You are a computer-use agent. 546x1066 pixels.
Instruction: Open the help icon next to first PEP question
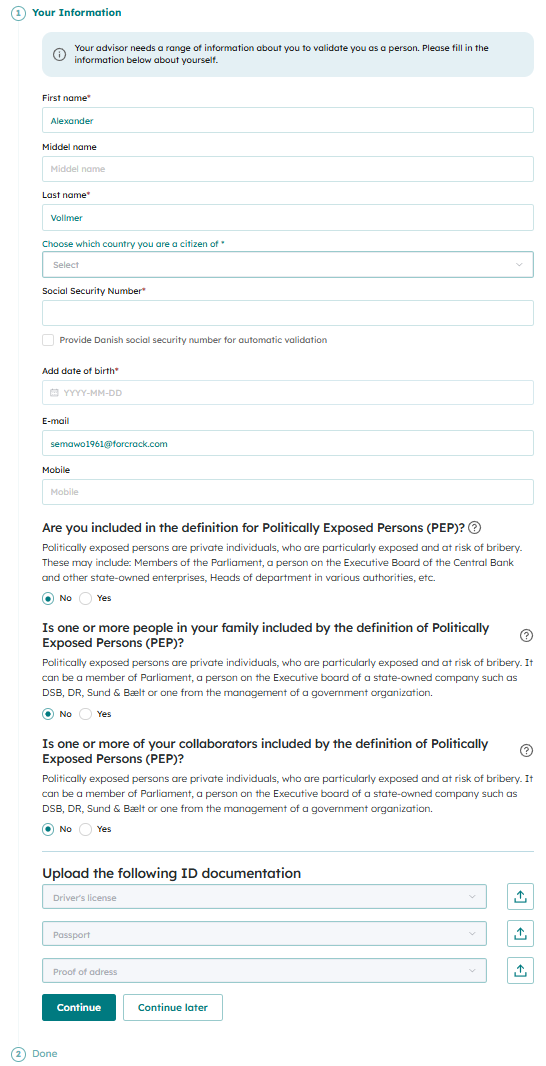coord(475,528)
